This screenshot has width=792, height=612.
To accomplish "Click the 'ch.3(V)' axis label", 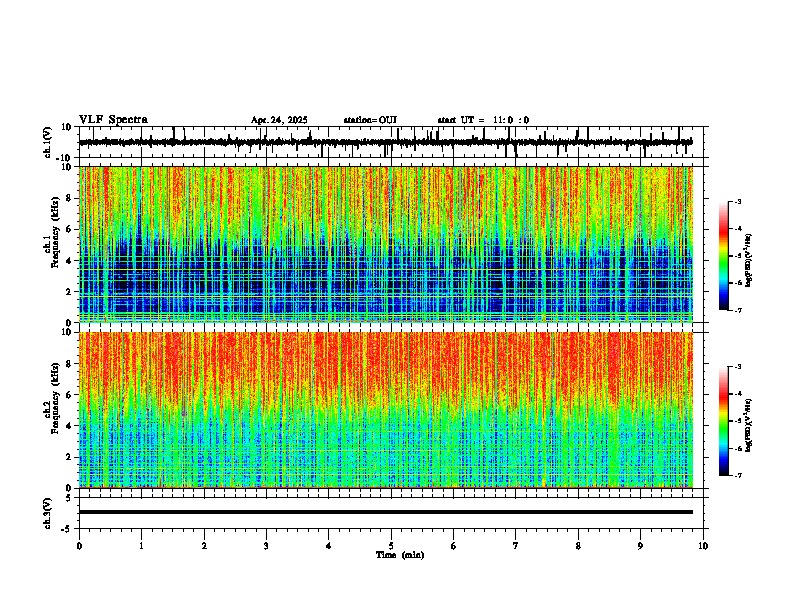I will coord(47,513).
